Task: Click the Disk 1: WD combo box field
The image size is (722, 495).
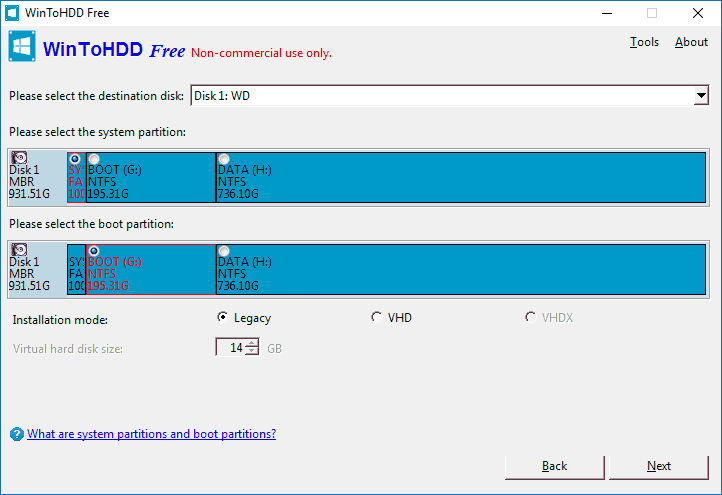Action: click(449, 96)
